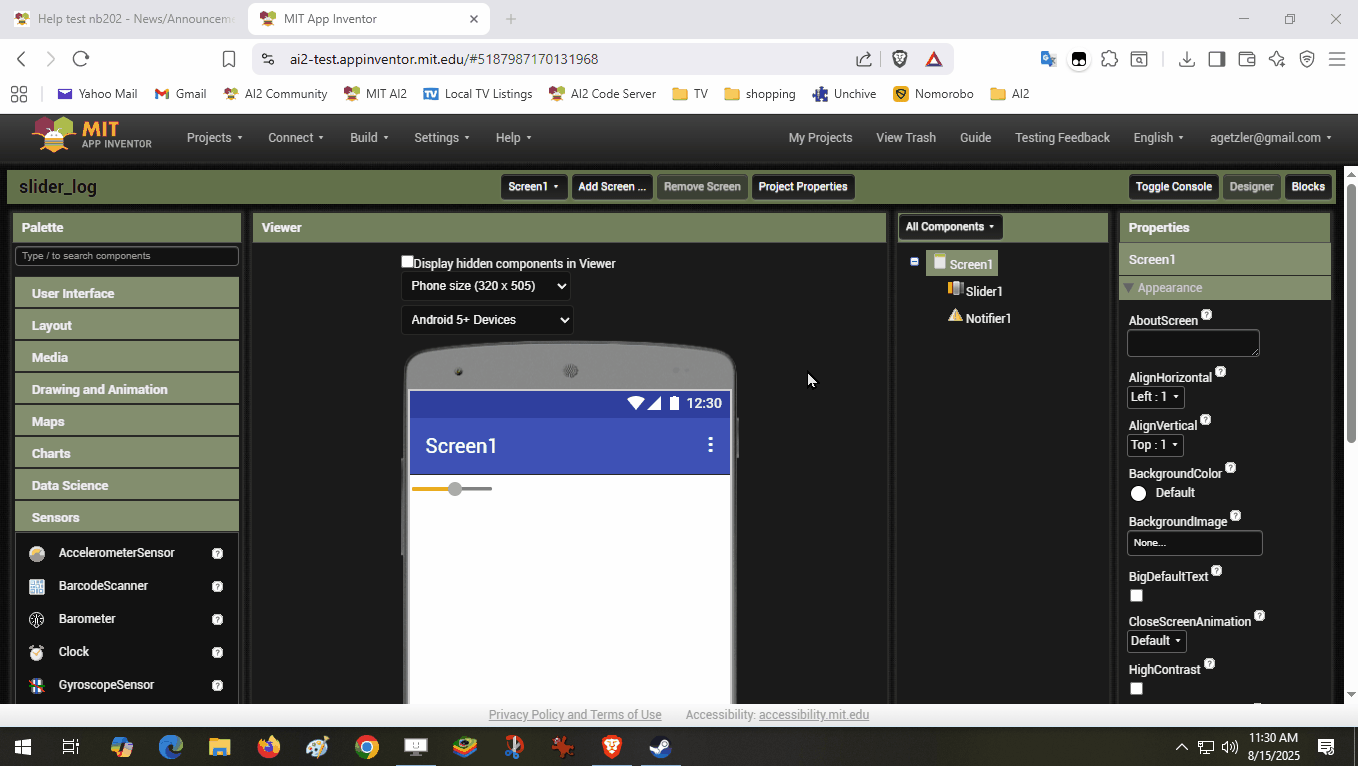The width and height of the screenshot is (1358, 766).
Task: Click the Notifier1 warning icon in tree
Action: [955, 317]
